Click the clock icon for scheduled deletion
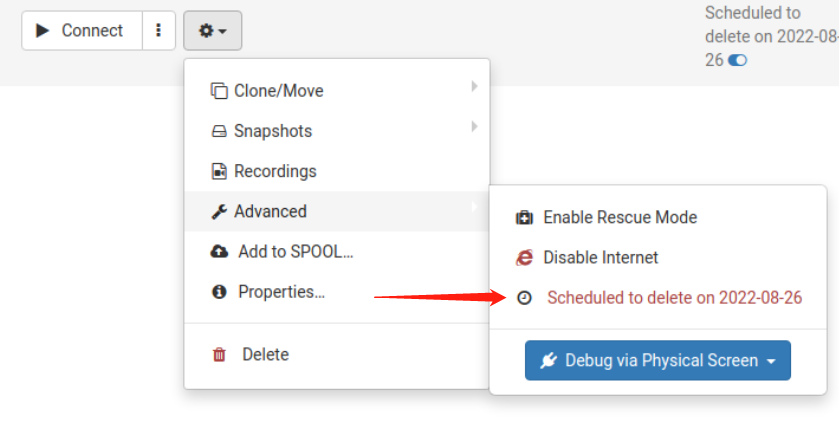Screen dimensions: 839x436 (x=524, y=297)
